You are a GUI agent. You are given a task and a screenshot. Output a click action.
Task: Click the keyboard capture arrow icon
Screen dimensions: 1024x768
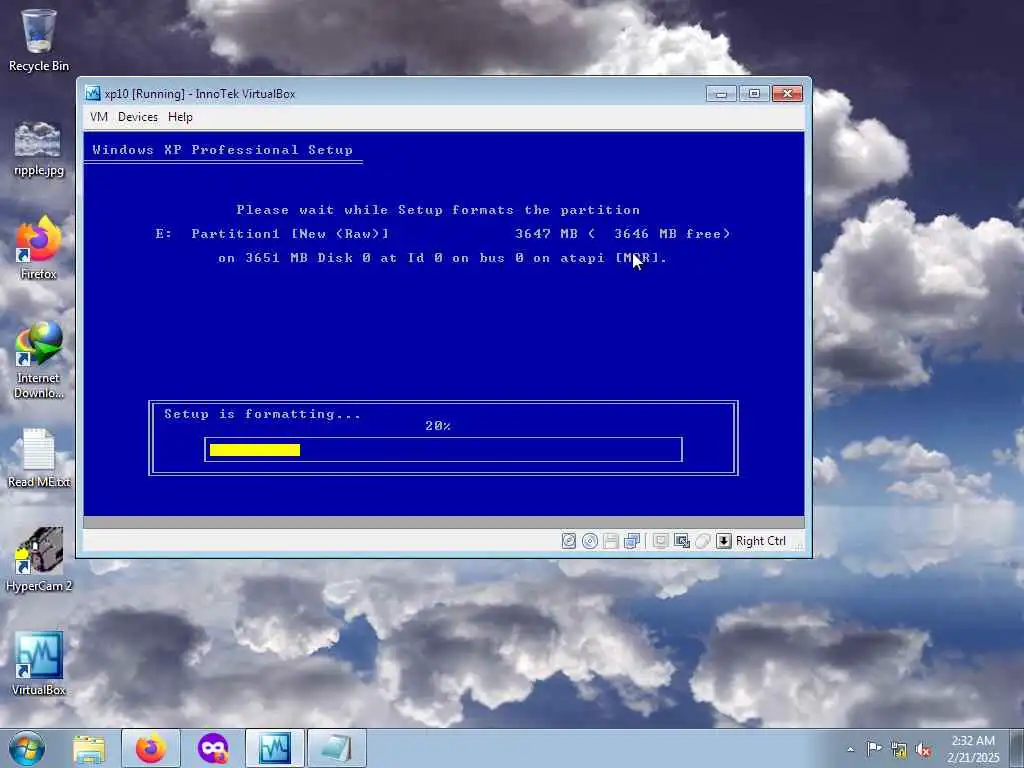click(724, 541)
